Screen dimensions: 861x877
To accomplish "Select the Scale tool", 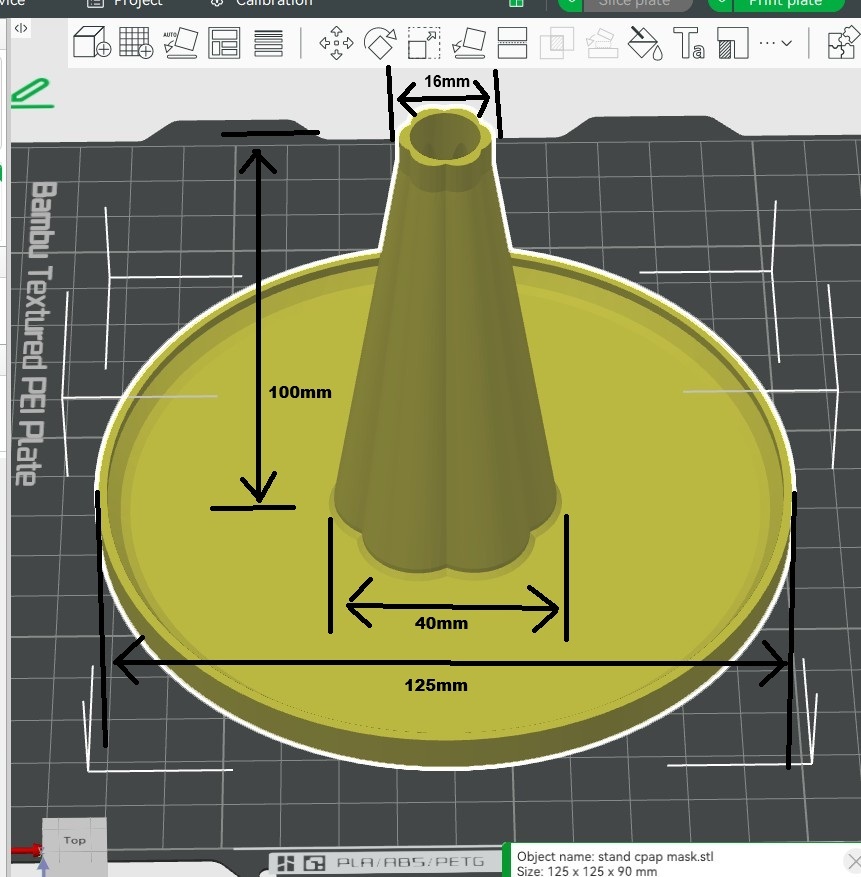I will [424, 43].
